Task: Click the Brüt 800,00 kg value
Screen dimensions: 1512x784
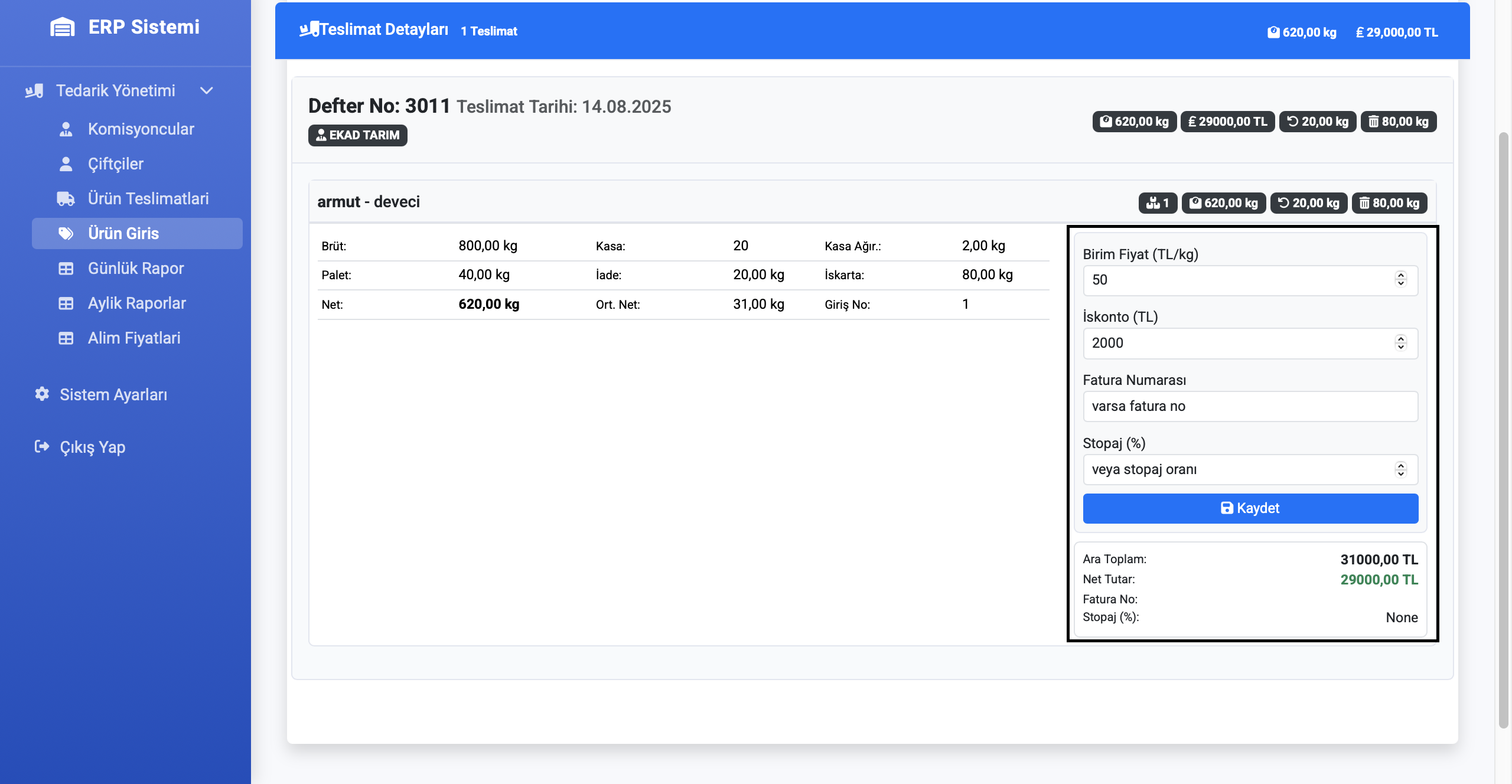Action: [x=488, y=246]
